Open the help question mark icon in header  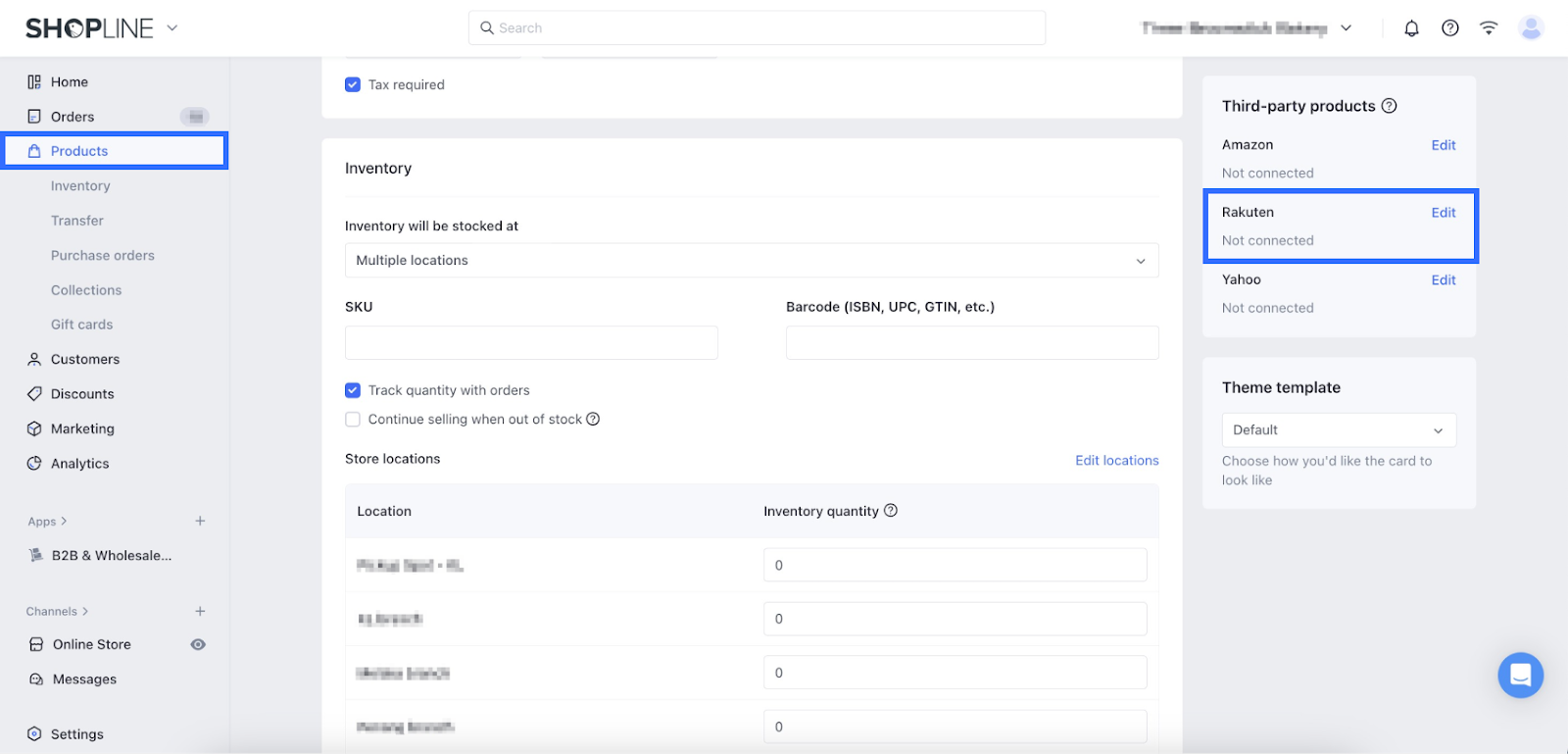tap(1450, 28)
